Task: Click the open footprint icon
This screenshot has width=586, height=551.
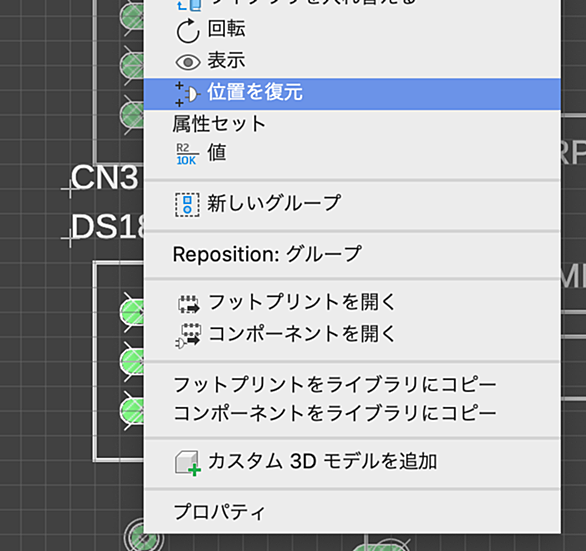Action: point(189,304)
